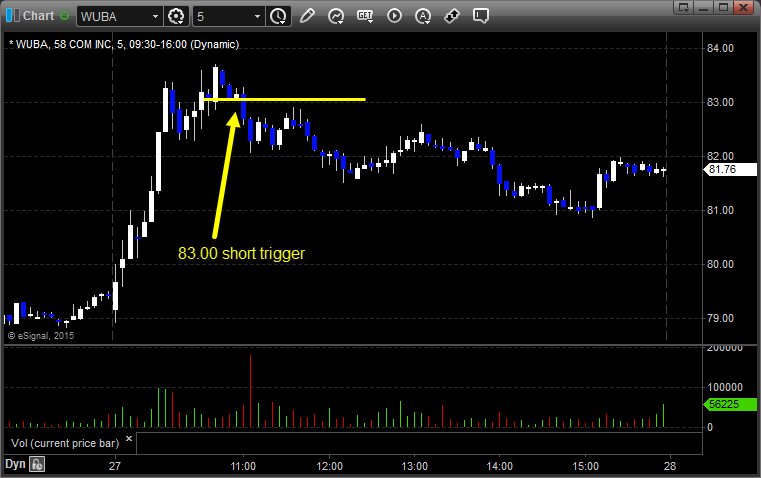Click the Dyn scaling button
The height and width of the screenshot is (478, 761).
pos(15,464)
